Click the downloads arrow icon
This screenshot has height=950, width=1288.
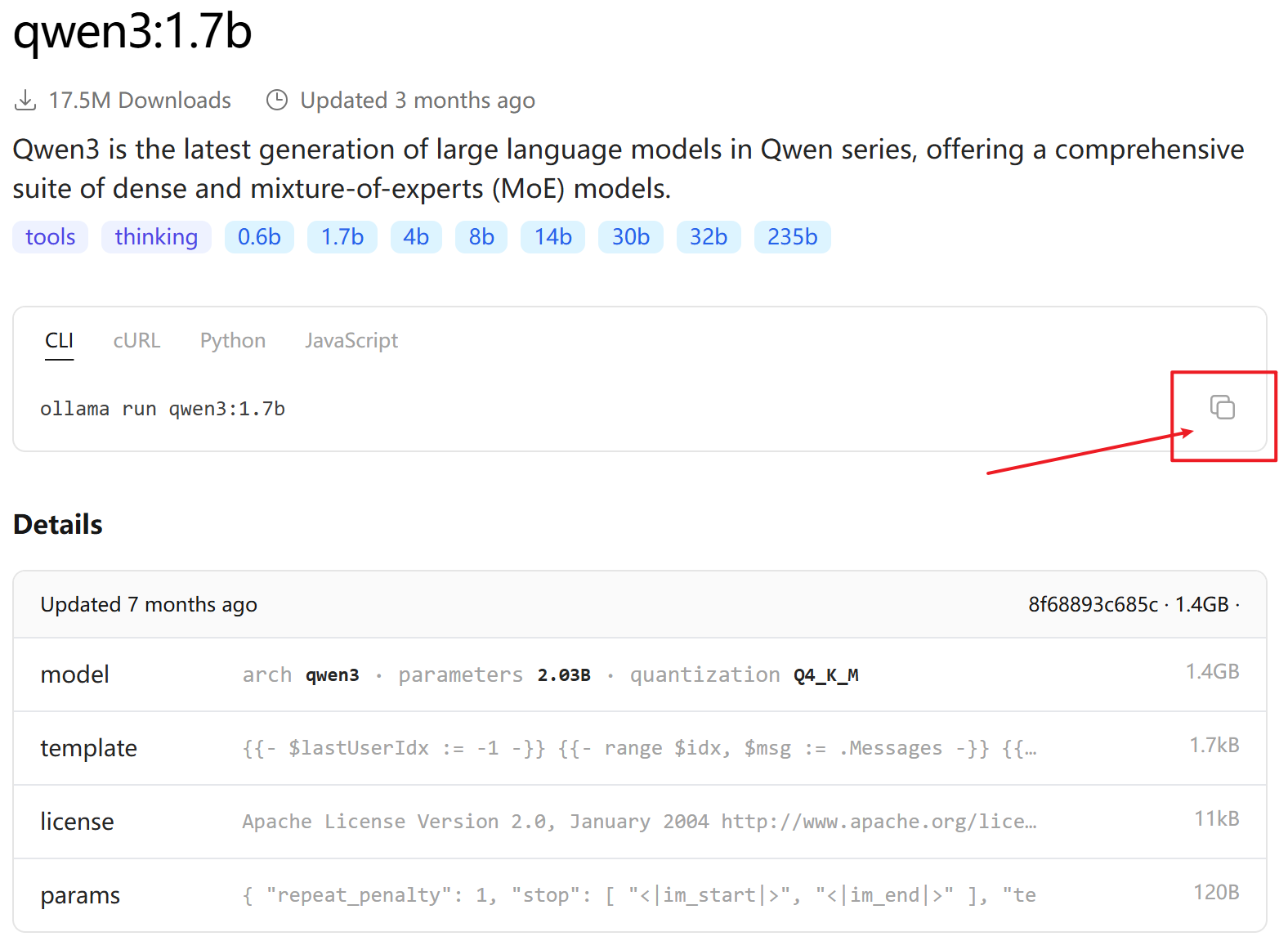[25, 101]
